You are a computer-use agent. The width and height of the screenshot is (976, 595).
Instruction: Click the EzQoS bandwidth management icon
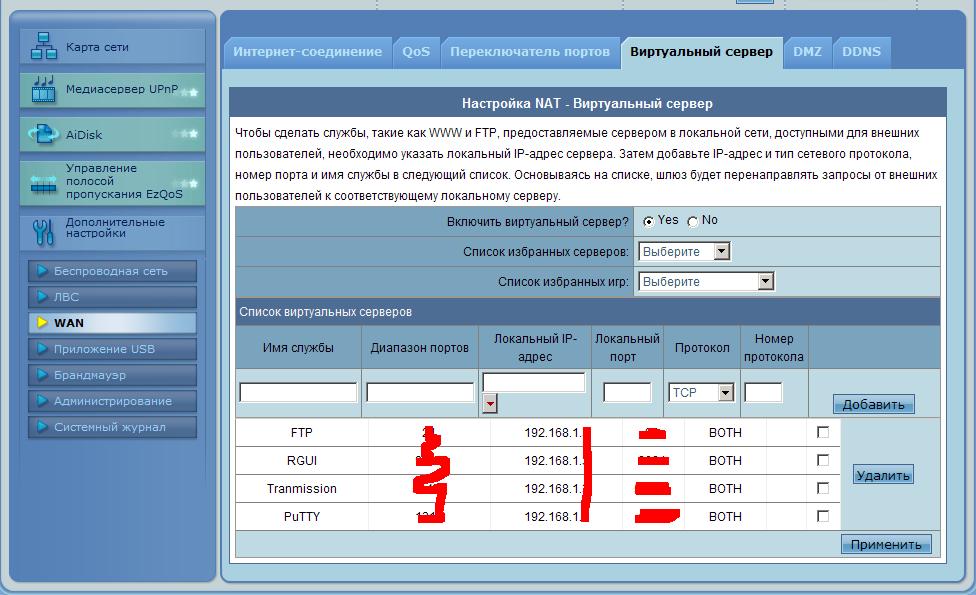click(x=44, y=183)
